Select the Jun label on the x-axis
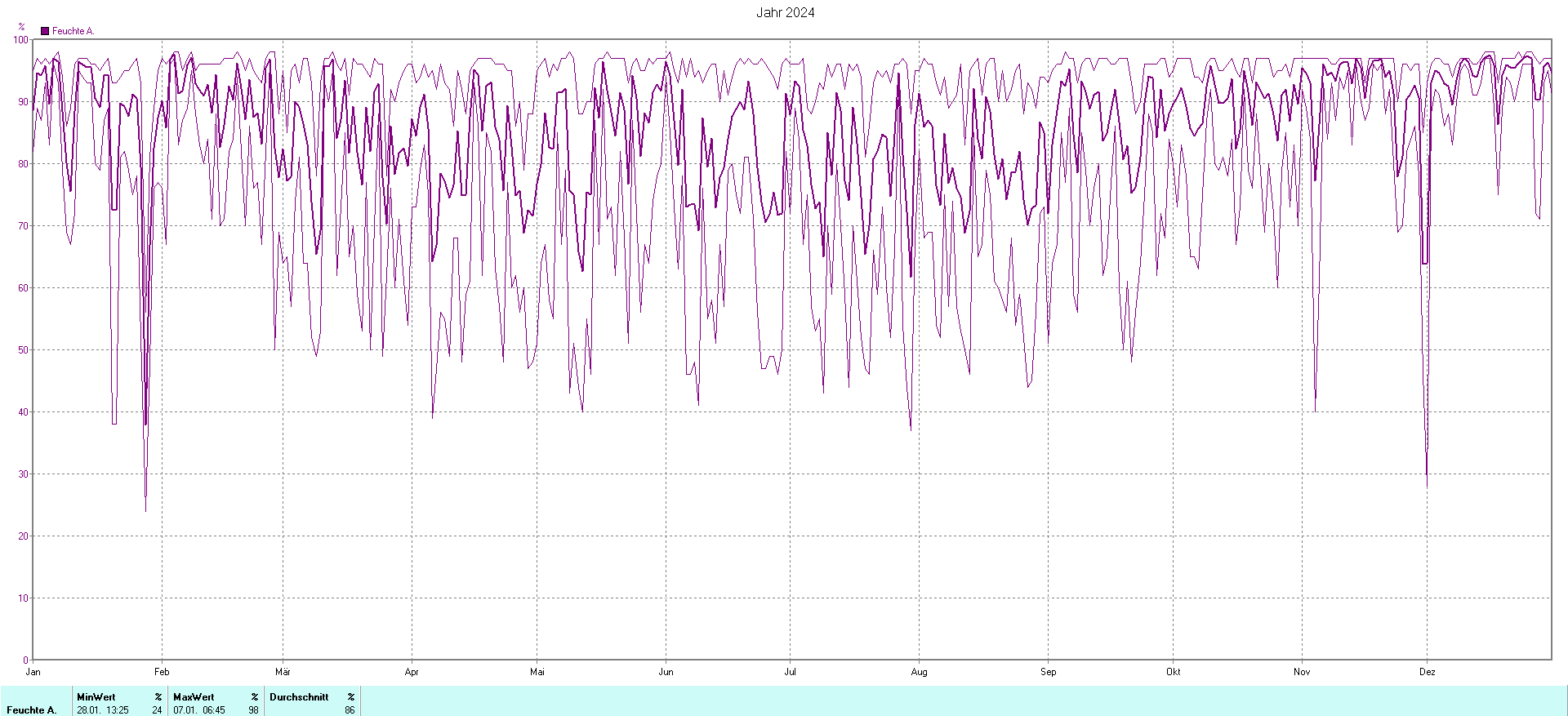Screen dimensions: 1568x716 666,672
